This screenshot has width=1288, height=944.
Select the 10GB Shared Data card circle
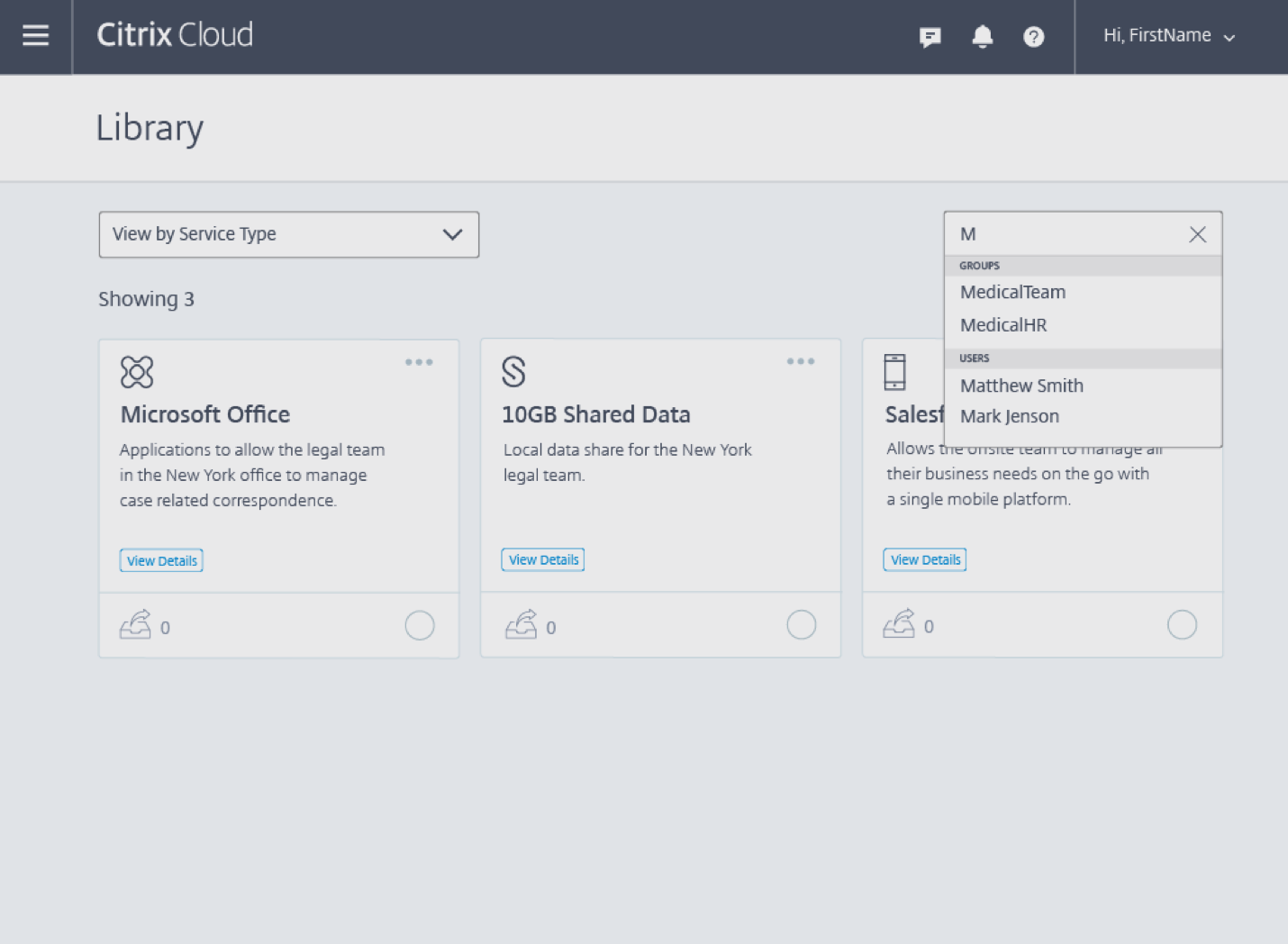(x=801, y=624)
